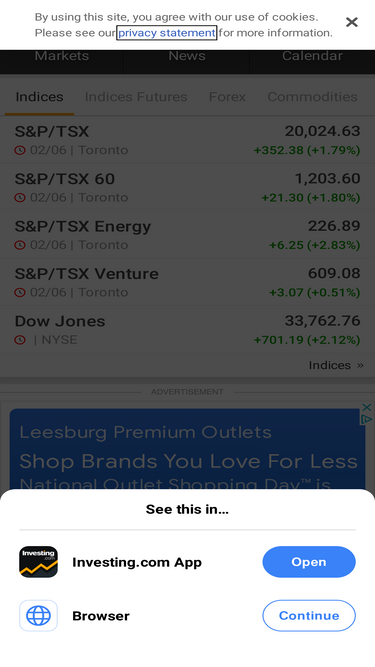Tap the Browser globe icon
The image size is (375, 667).
click(x=38, y=616)
